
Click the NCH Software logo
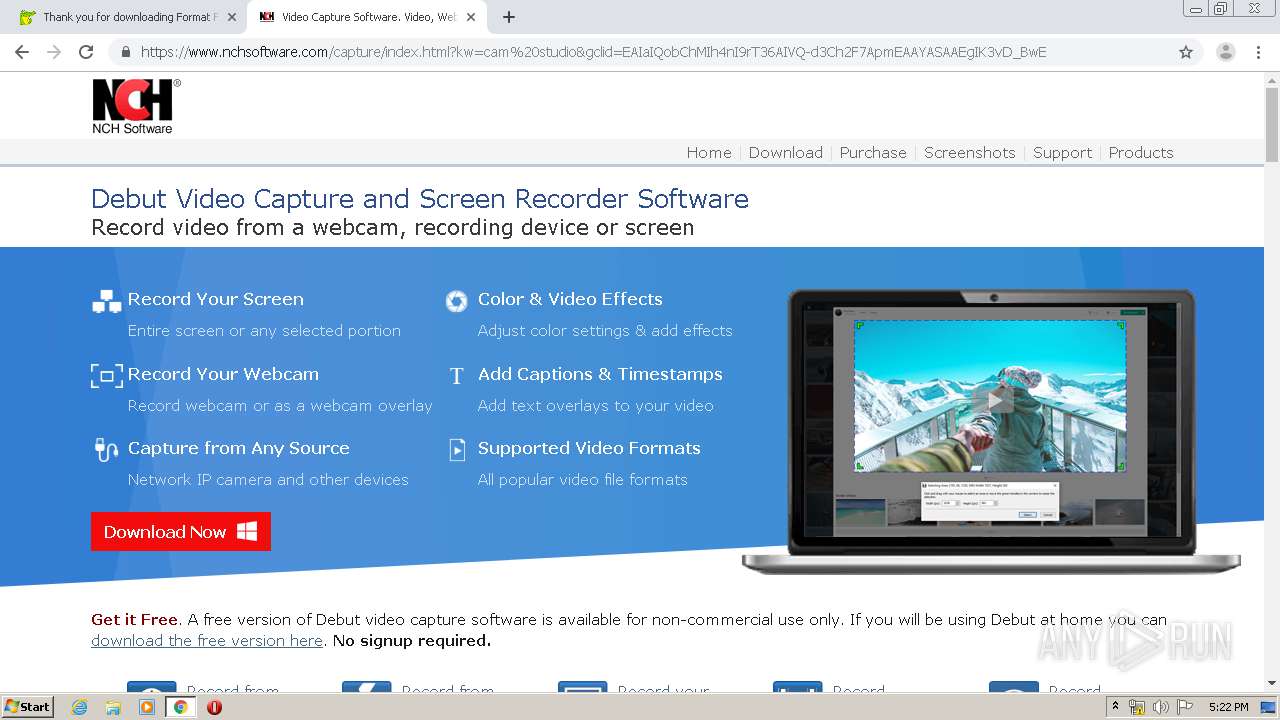pos(136,106)
